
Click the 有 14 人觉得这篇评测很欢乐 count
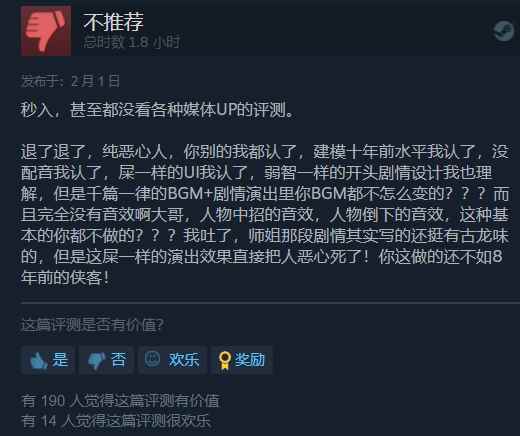tap(116, 421)
